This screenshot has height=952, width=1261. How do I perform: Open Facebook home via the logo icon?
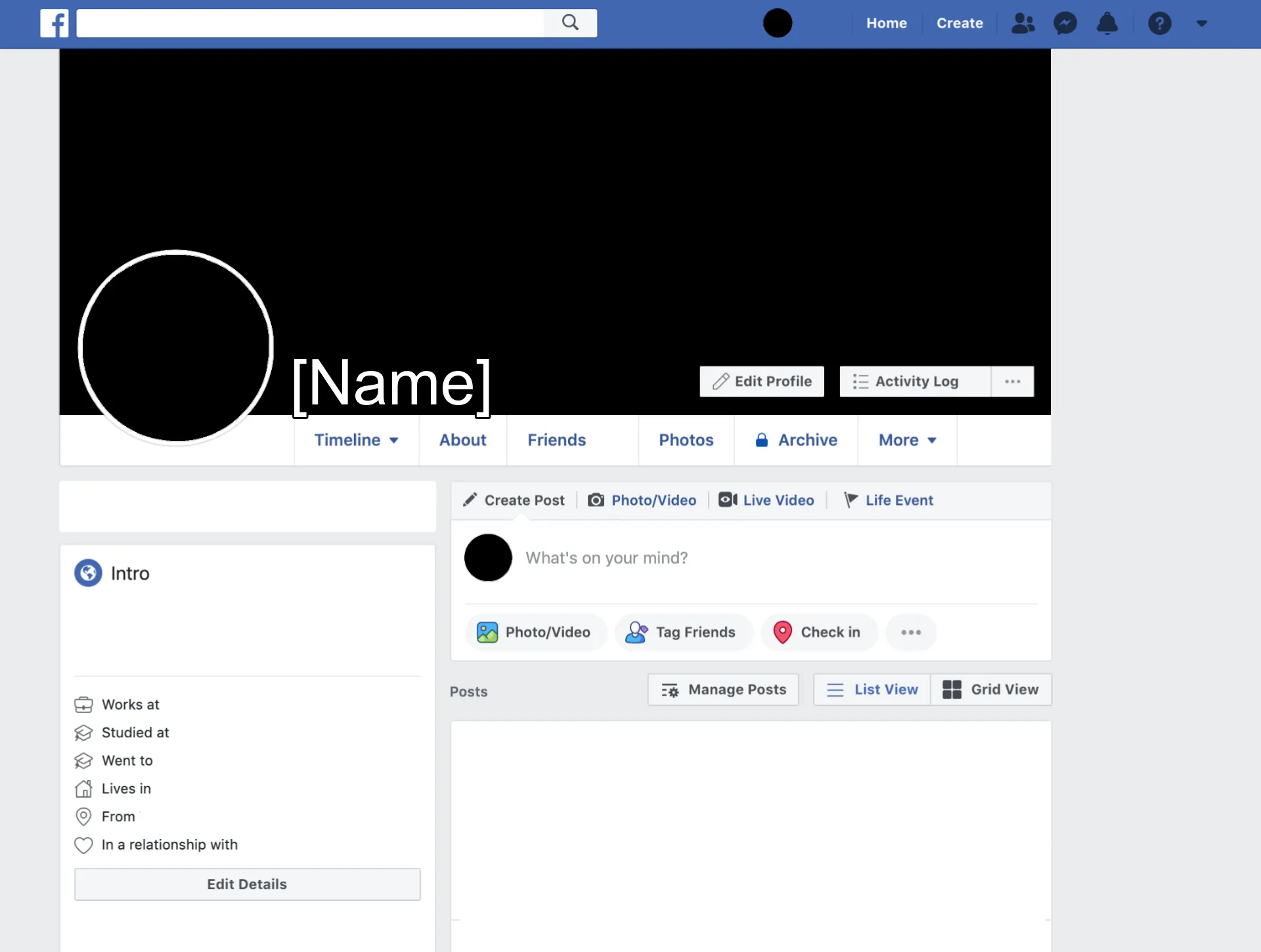[x=54, y=23]
